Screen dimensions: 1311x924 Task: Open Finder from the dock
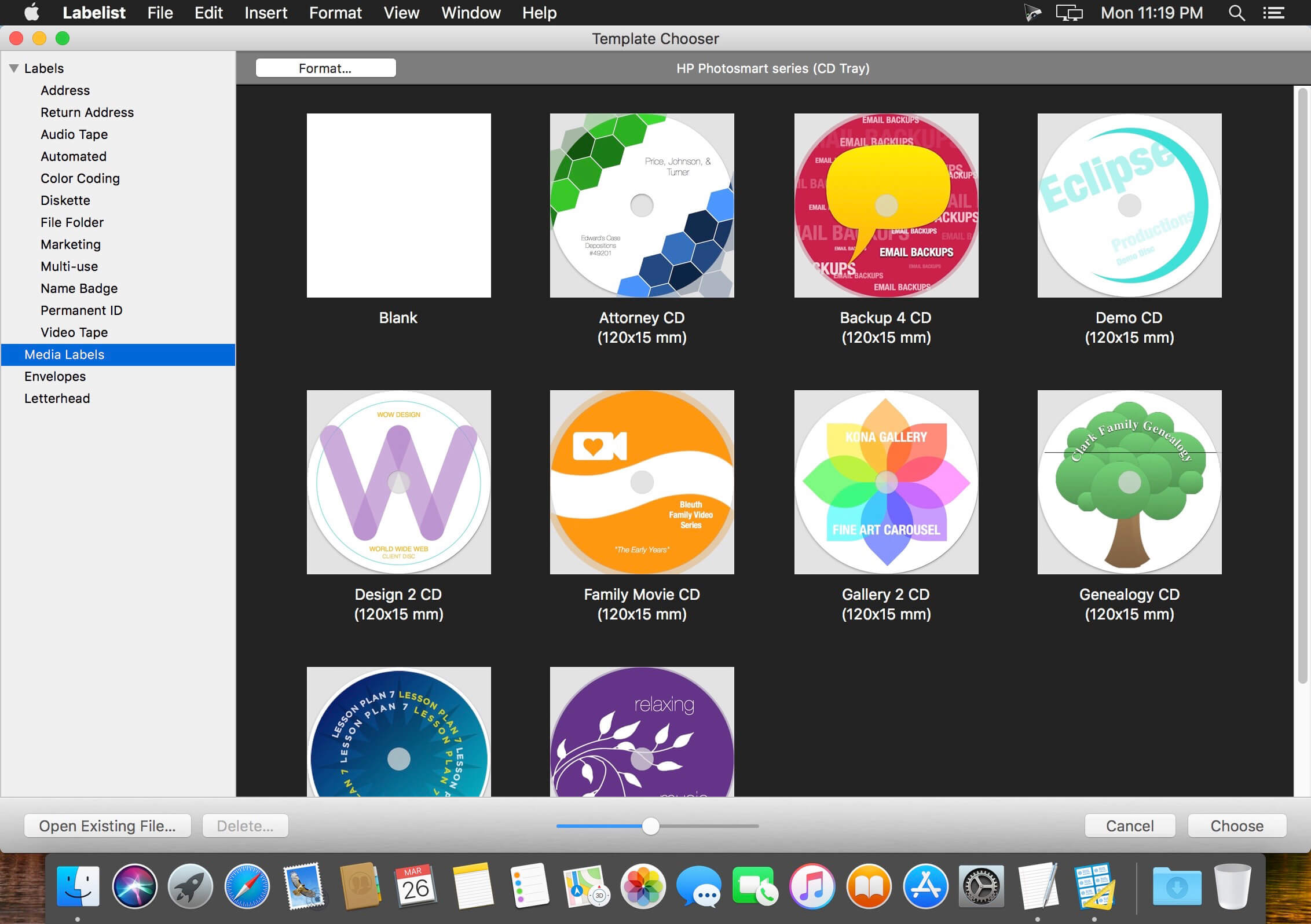tap(78, 886)
